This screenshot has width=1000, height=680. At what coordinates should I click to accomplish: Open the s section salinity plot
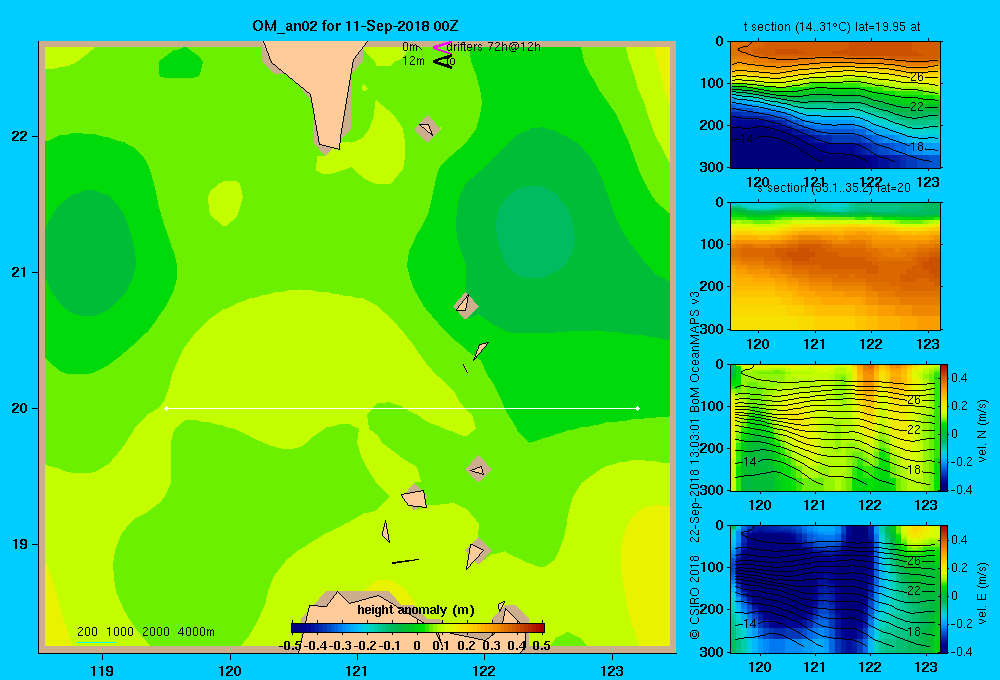835,266
